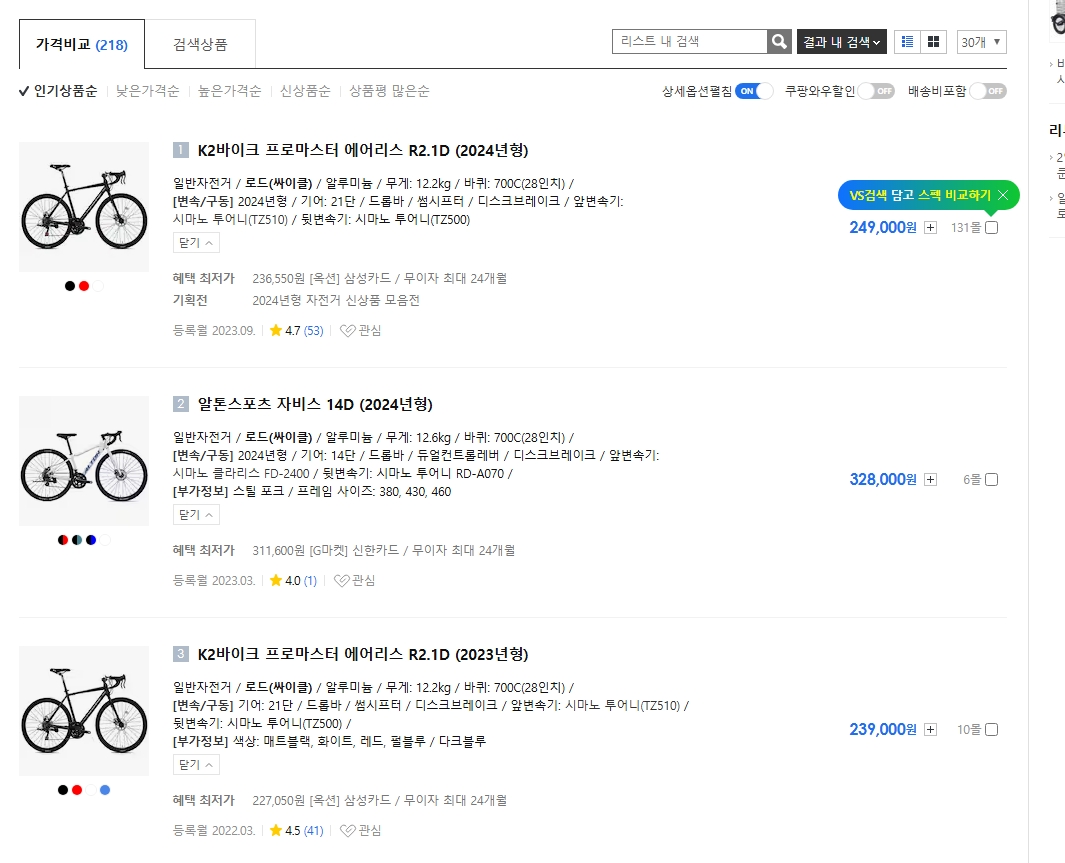
Task: Click the 131몰 seller count link
Action: coord(966,227)
